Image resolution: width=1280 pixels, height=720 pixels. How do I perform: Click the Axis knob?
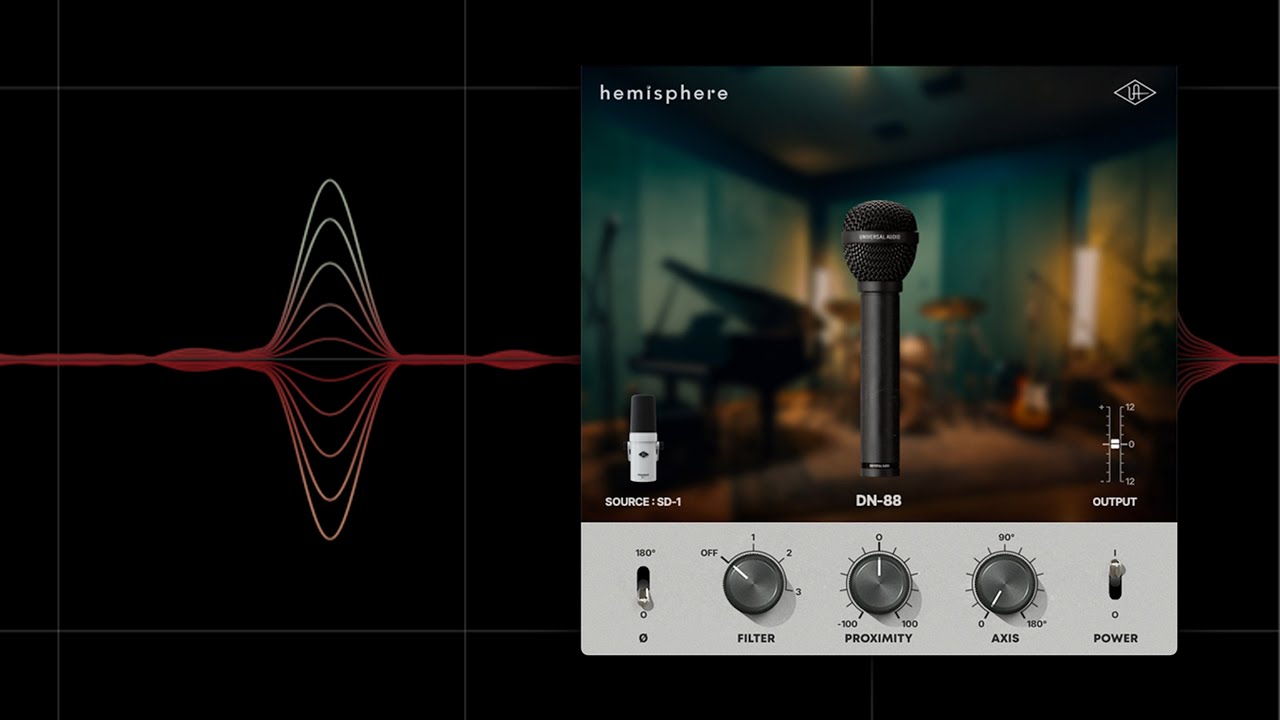click(x=1005, y=583)
